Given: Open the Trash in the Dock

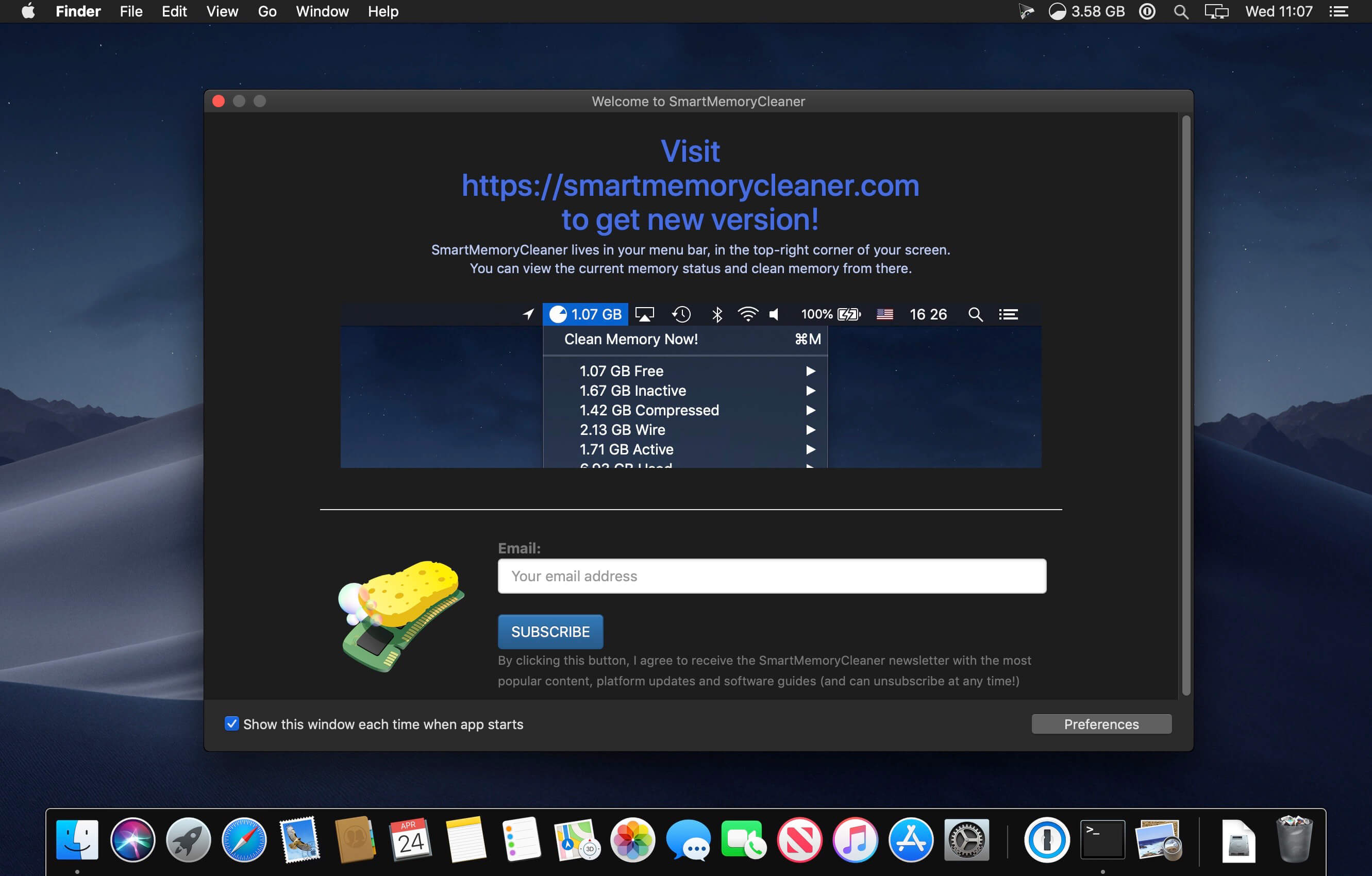Looking at the screenshot, I should [x=1295, y=839].
